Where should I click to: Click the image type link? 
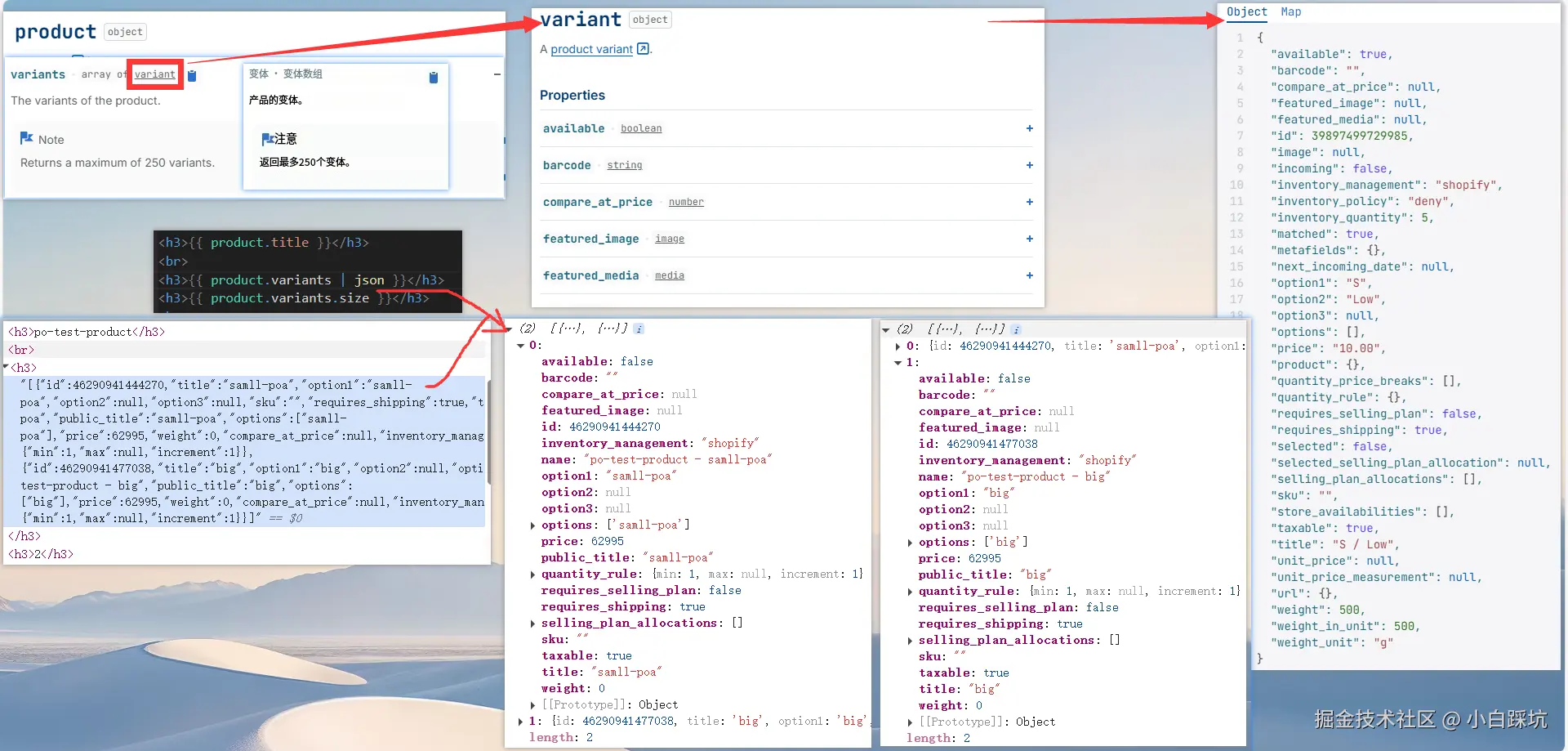(670, 239)
